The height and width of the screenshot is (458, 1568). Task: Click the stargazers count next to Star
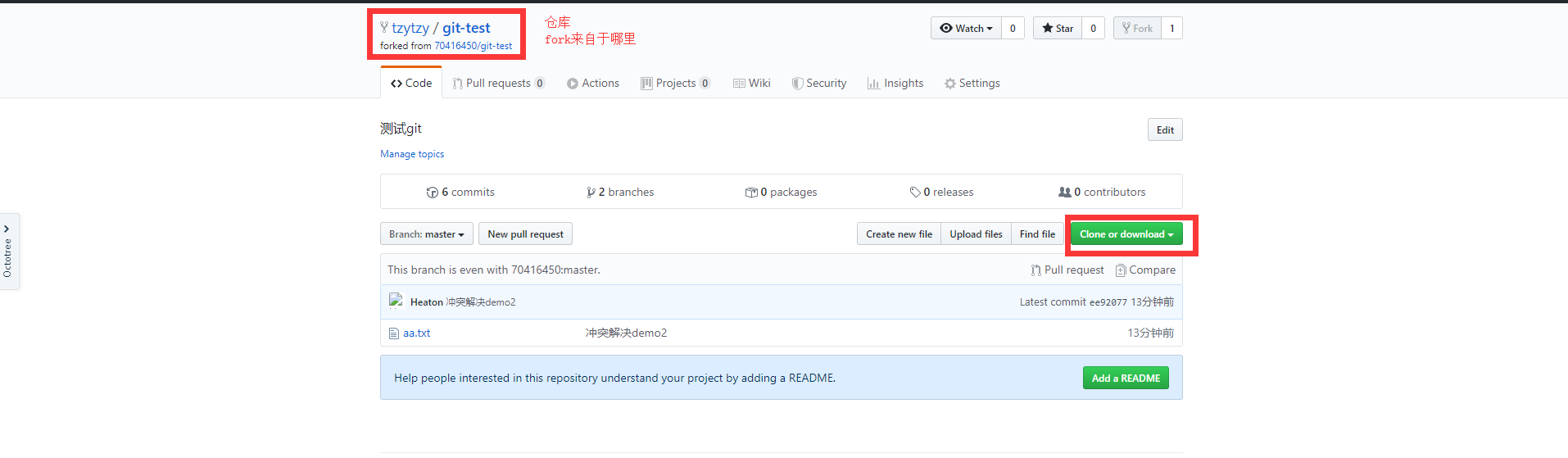click(1093, 28)
